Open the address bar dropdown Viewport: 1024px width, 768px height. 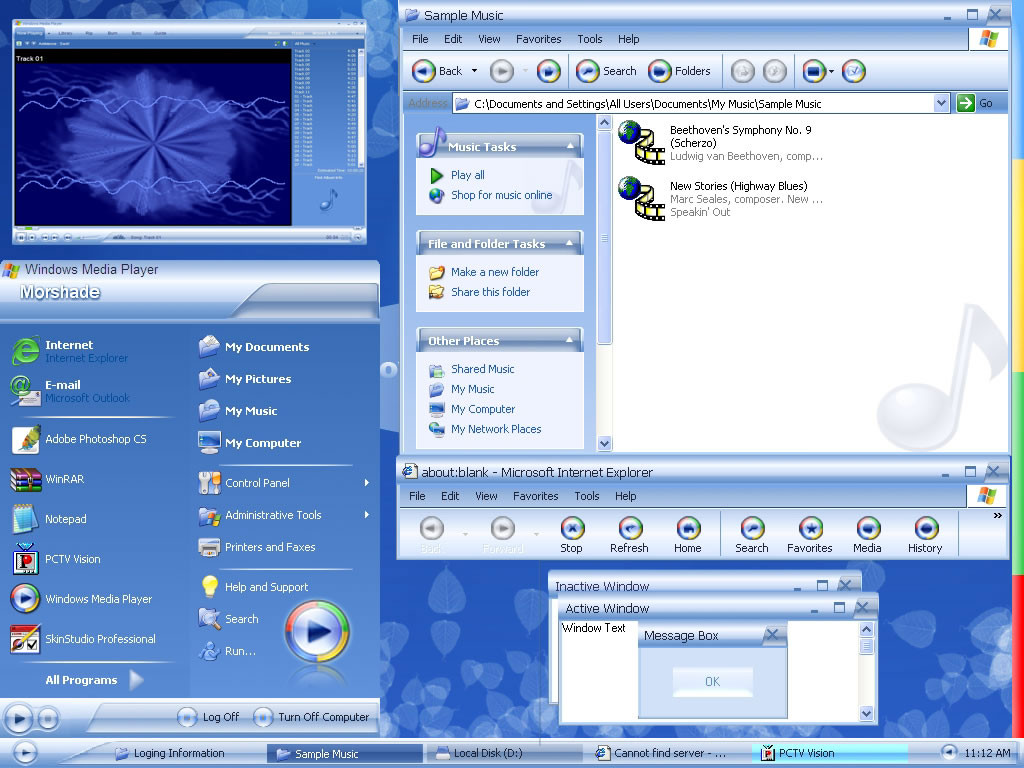[941, 103]
